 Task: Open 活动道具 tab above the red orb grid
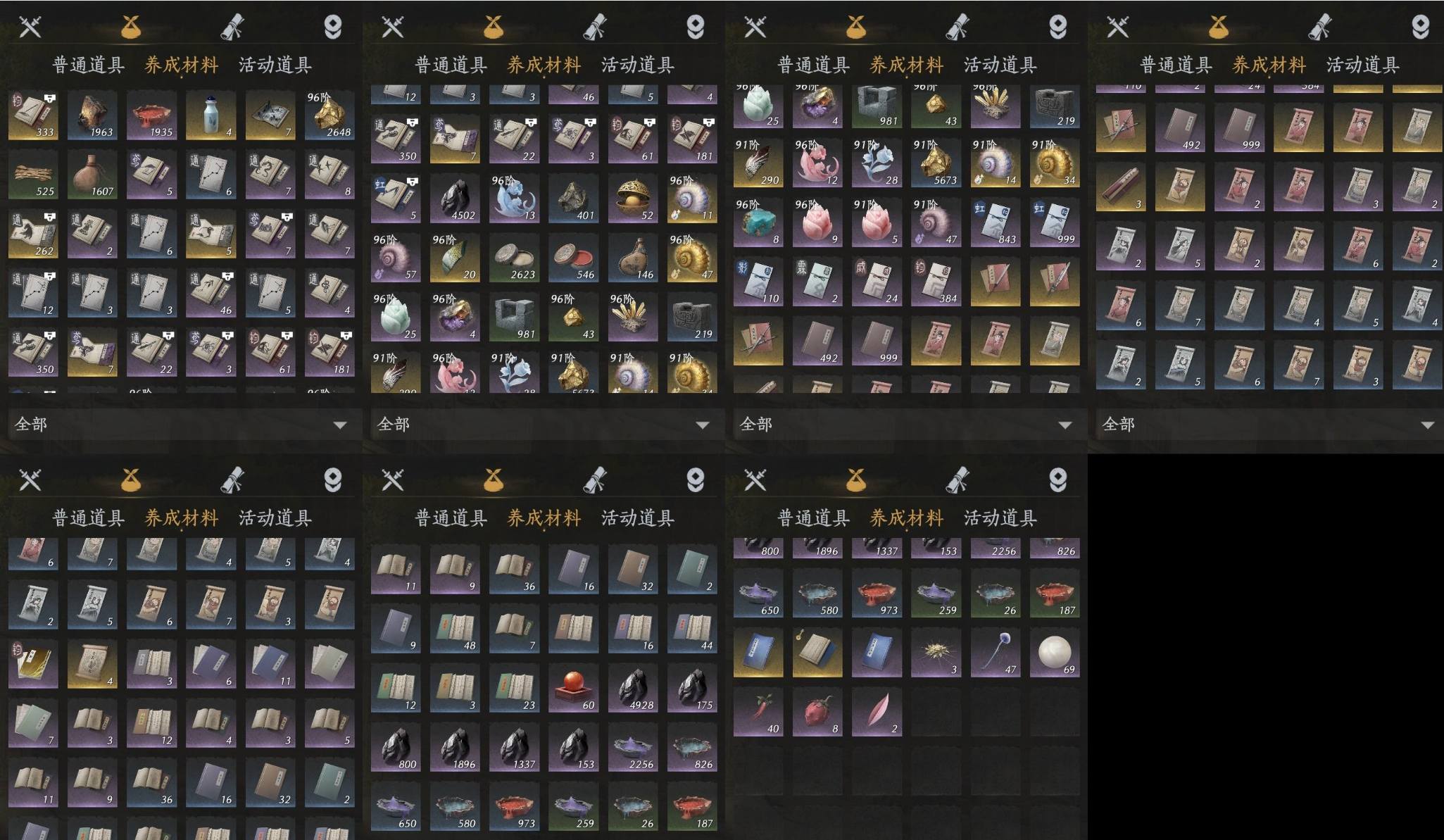pyautogui.click(x=638, y=518)
